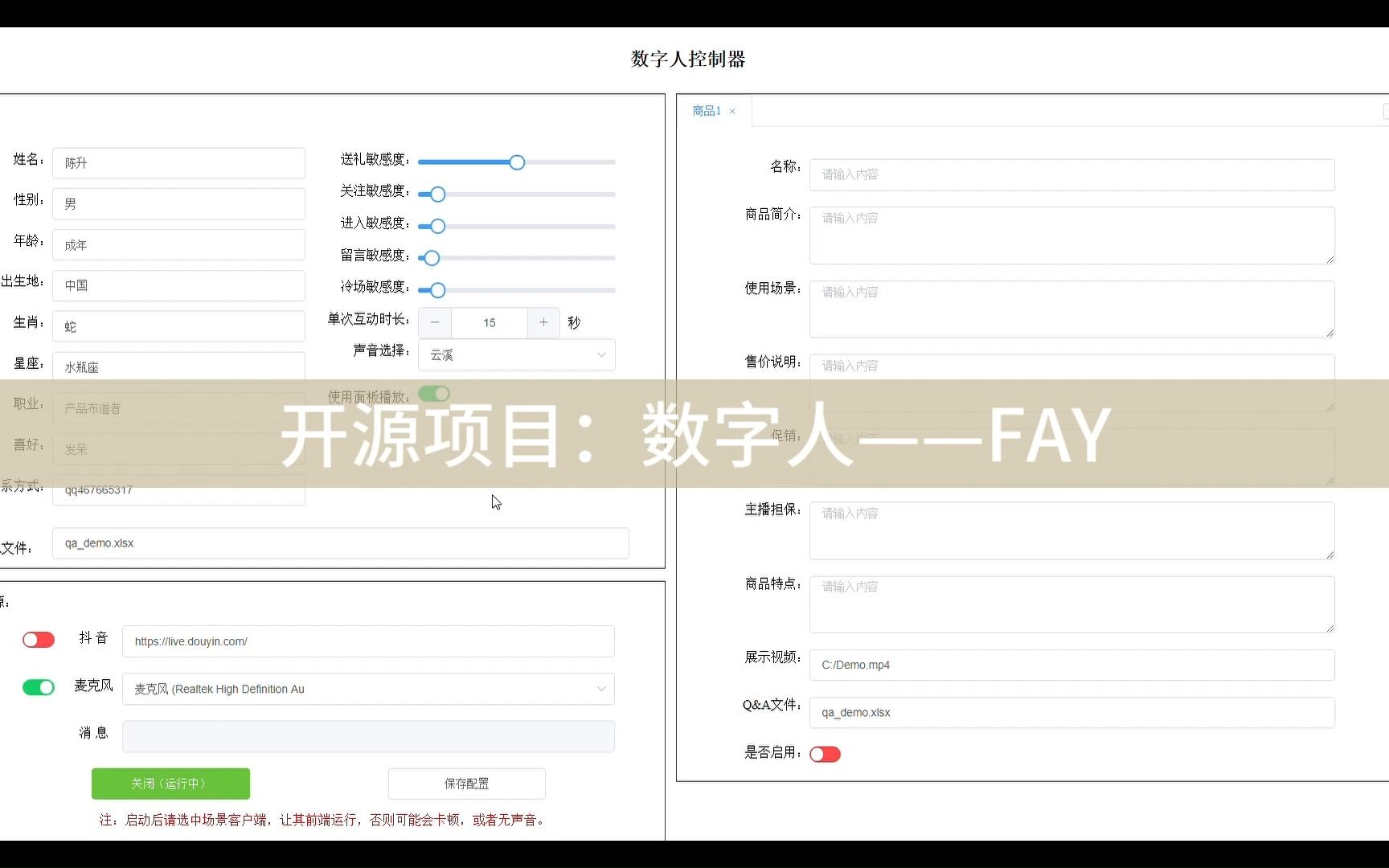
Task: Click the 保存配置 button
Action: 466,784
